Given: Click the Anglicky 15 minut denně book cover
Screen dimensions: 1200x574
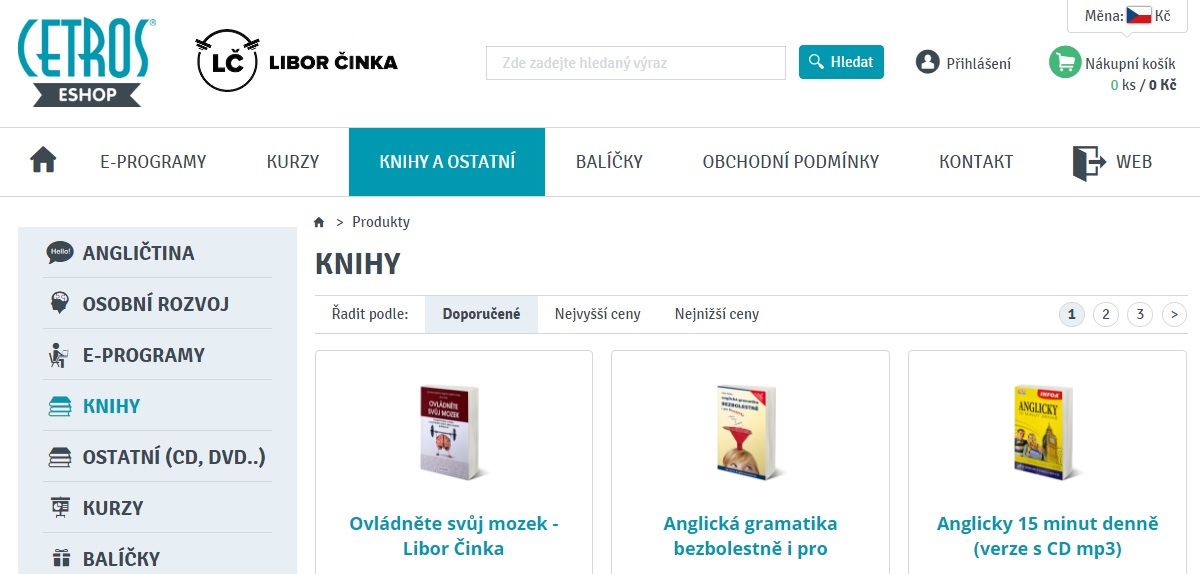Looking at the screenshot, I should click(x=1042, y=432).
